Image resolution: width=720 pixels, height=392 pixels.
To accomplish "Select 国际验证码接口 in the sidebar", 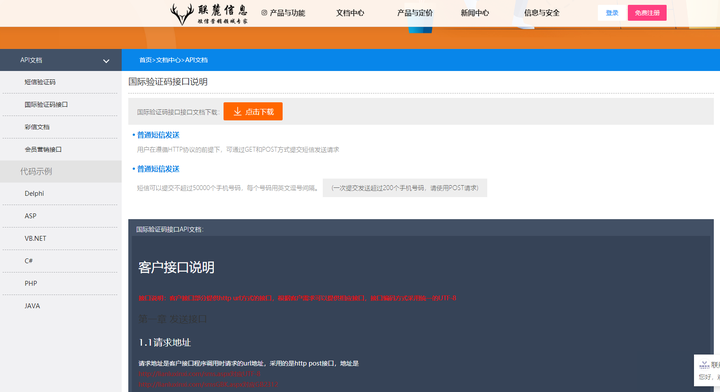I will coord(46,105).
